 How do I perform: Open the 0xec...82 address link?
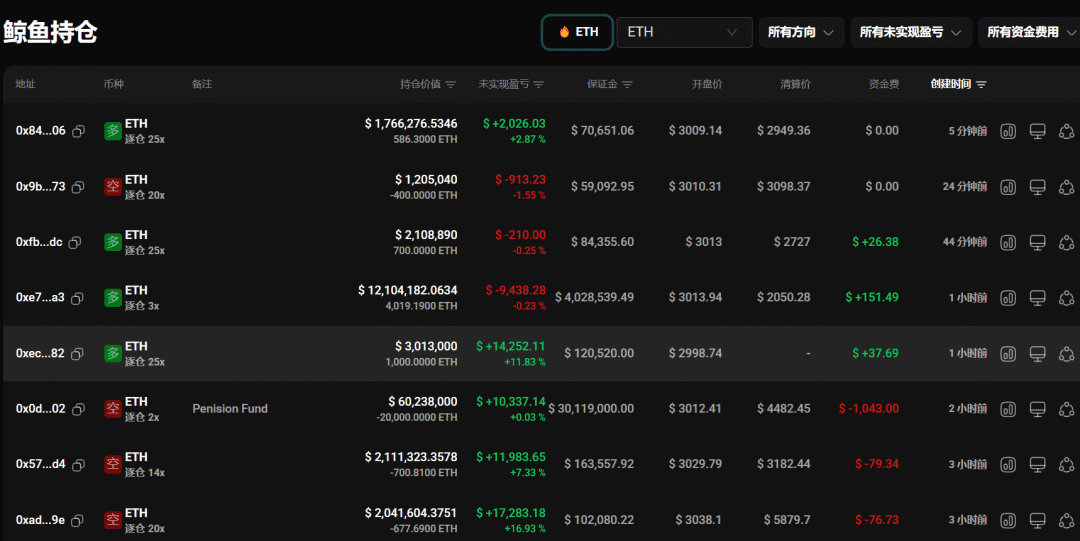(x=40, y=353)
